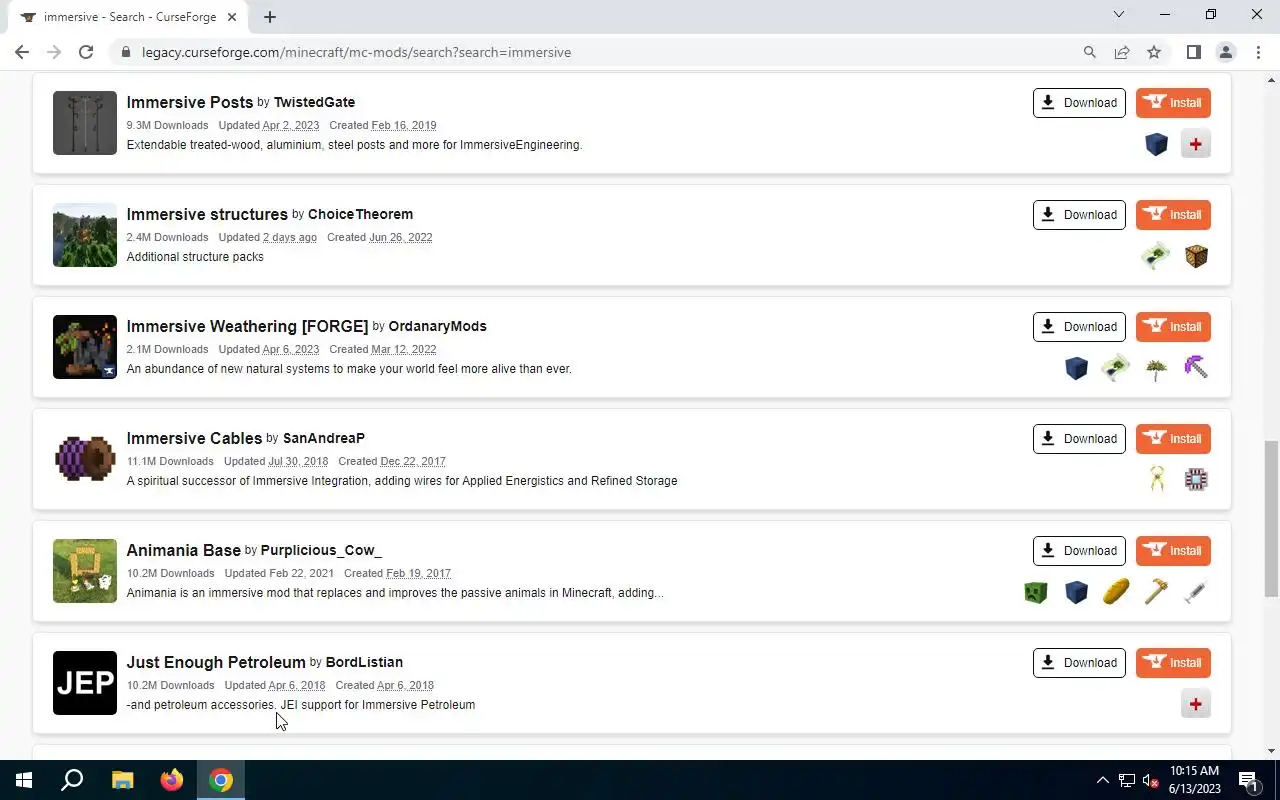Open Animania Base title link
Image resolution: width=1280 pixels, height=800 pixels.
[x=183, y=550]
